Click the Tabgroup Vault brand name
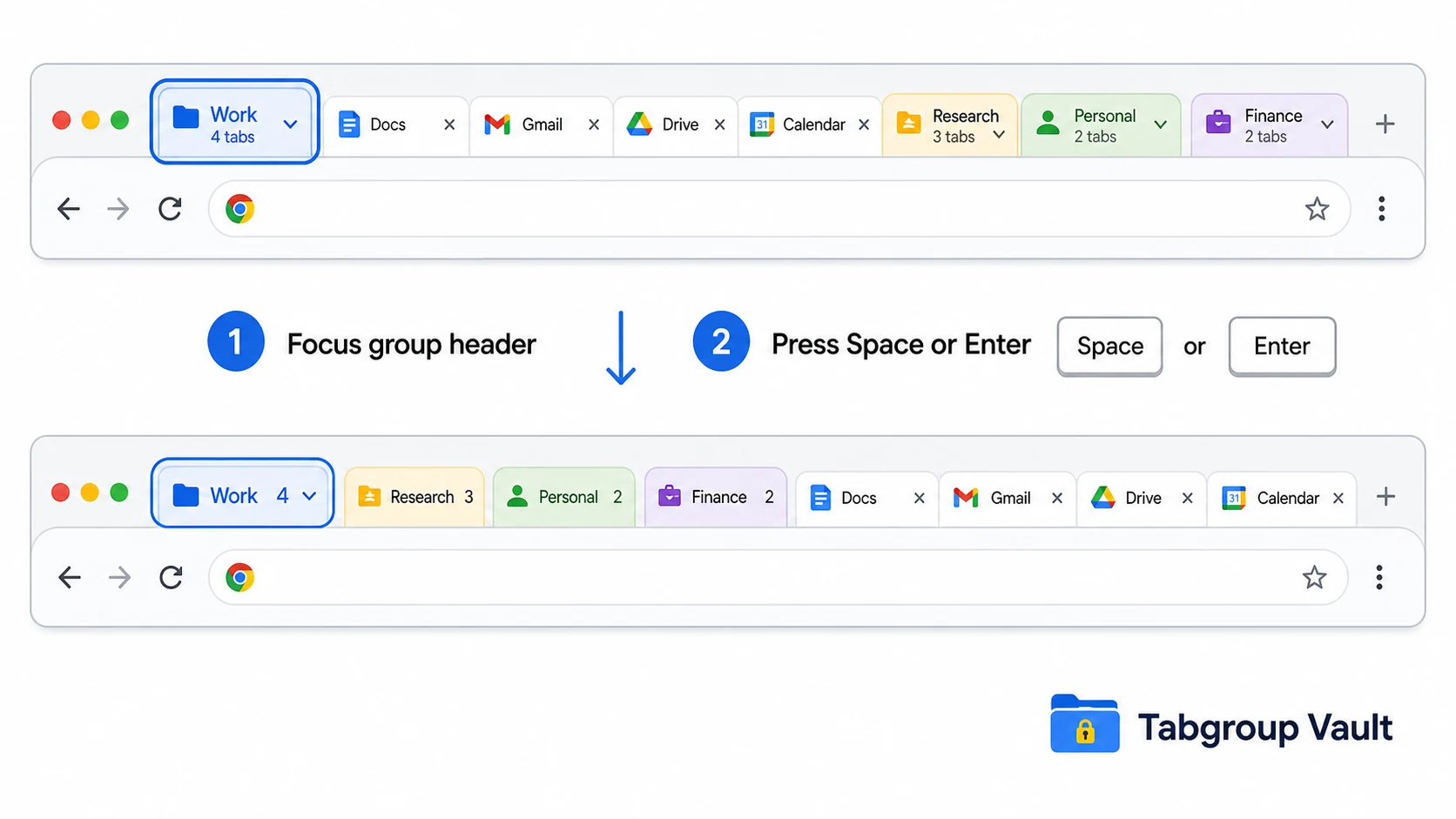1456x819 pixels. 1264,728
